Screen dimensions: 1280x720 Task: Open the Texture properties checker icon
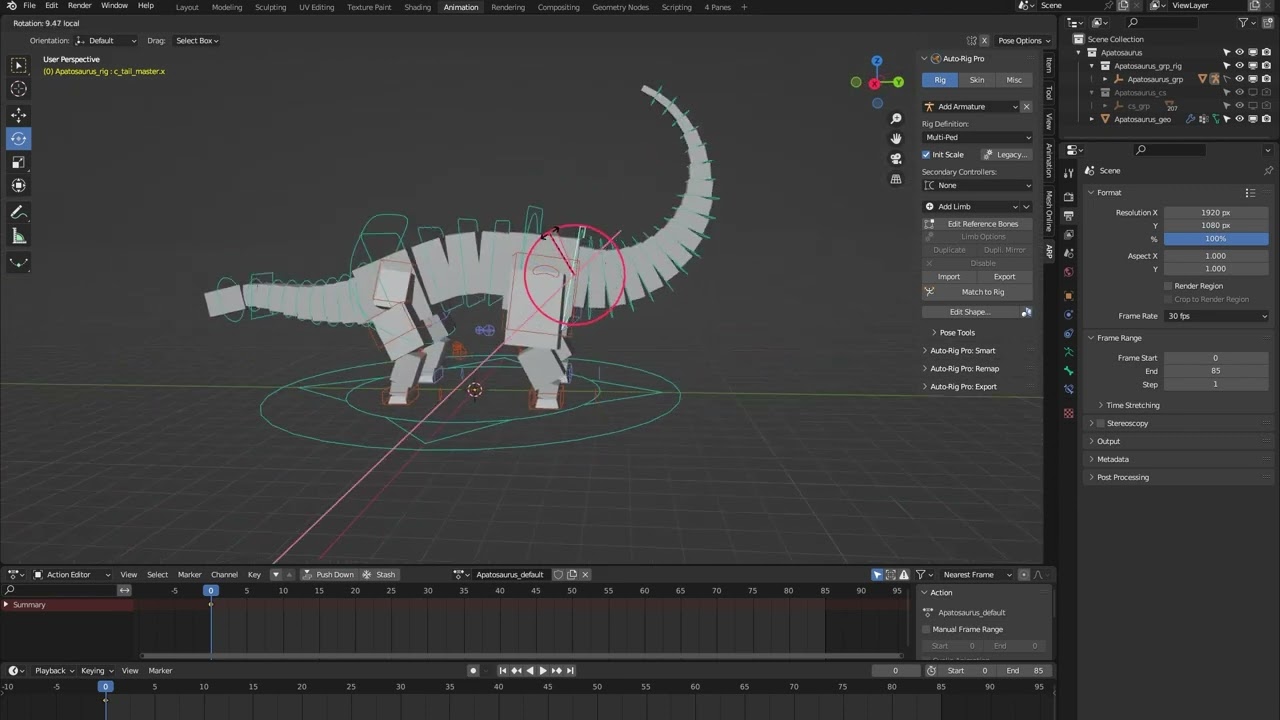tap(1069, 413)
